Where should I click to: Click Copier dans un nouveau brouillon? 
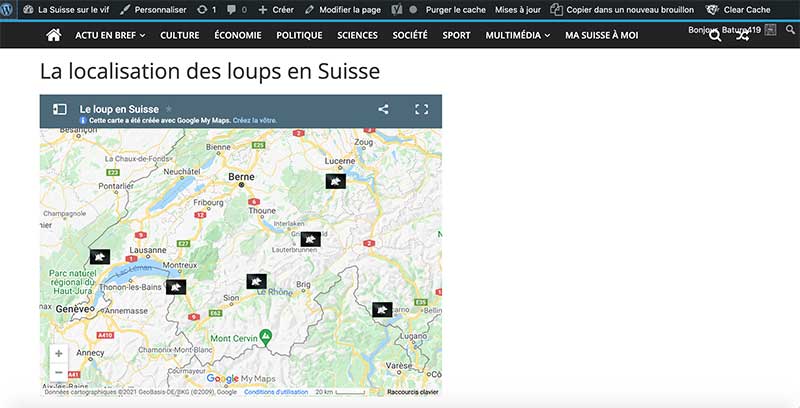coord(622,10)
